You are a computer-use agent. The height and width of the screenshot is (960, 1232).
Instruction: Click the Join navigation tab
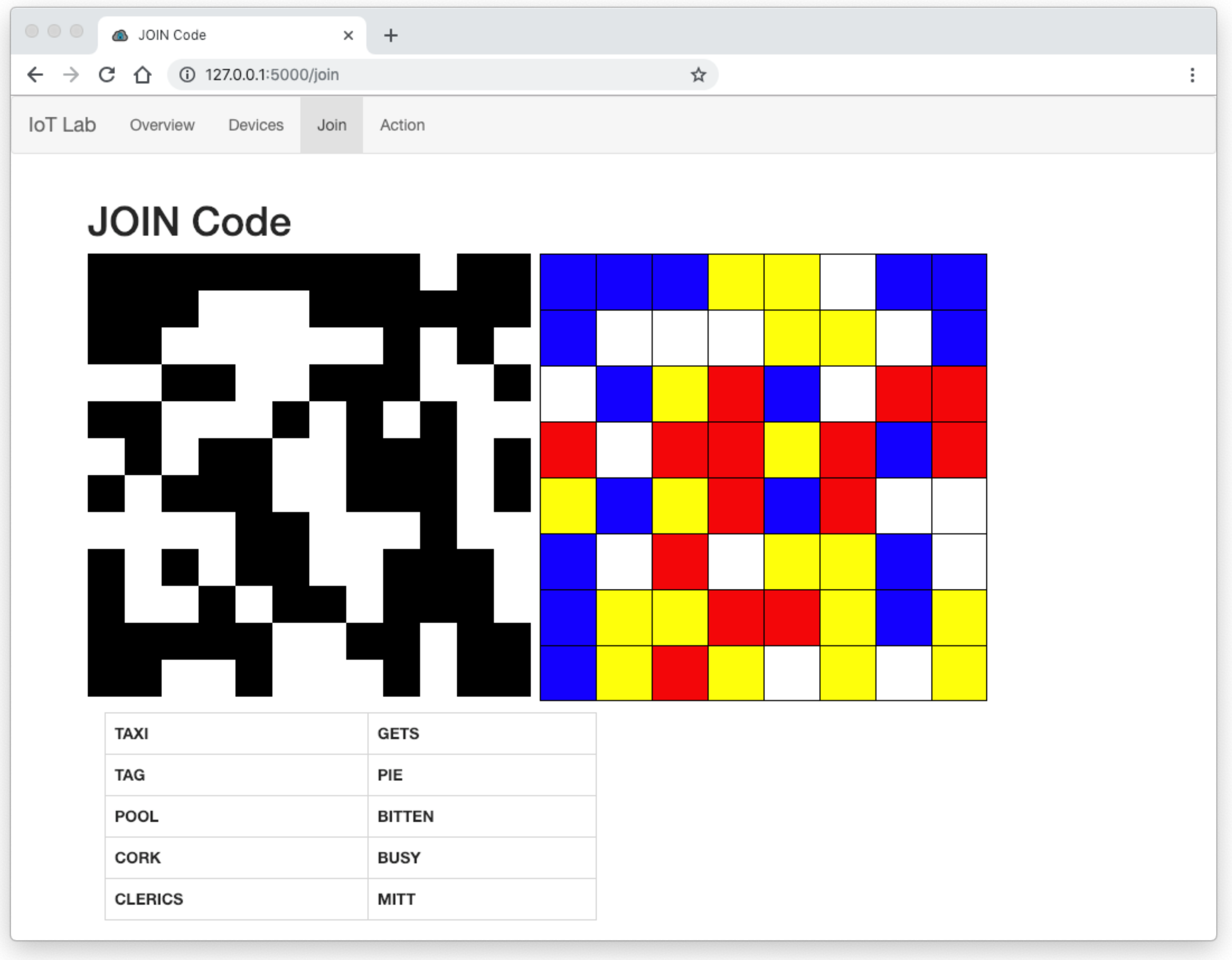[x=331, y=124]
